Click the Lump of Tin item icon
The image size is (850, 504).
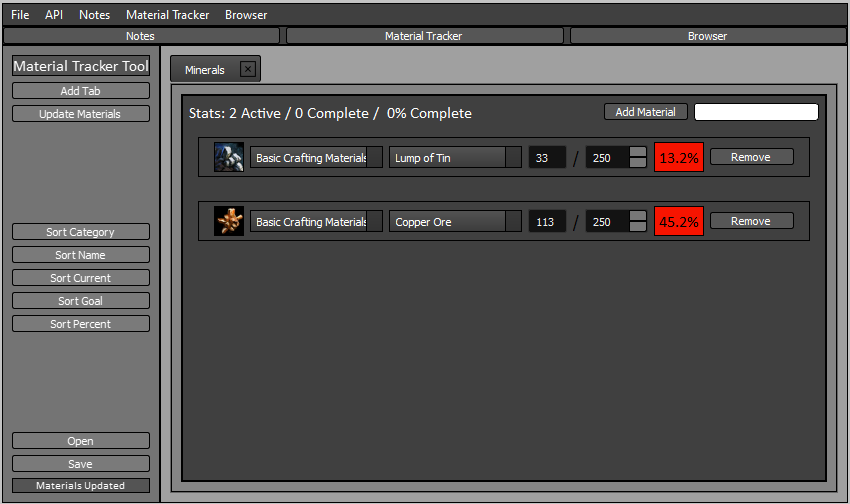click(229, 157)
